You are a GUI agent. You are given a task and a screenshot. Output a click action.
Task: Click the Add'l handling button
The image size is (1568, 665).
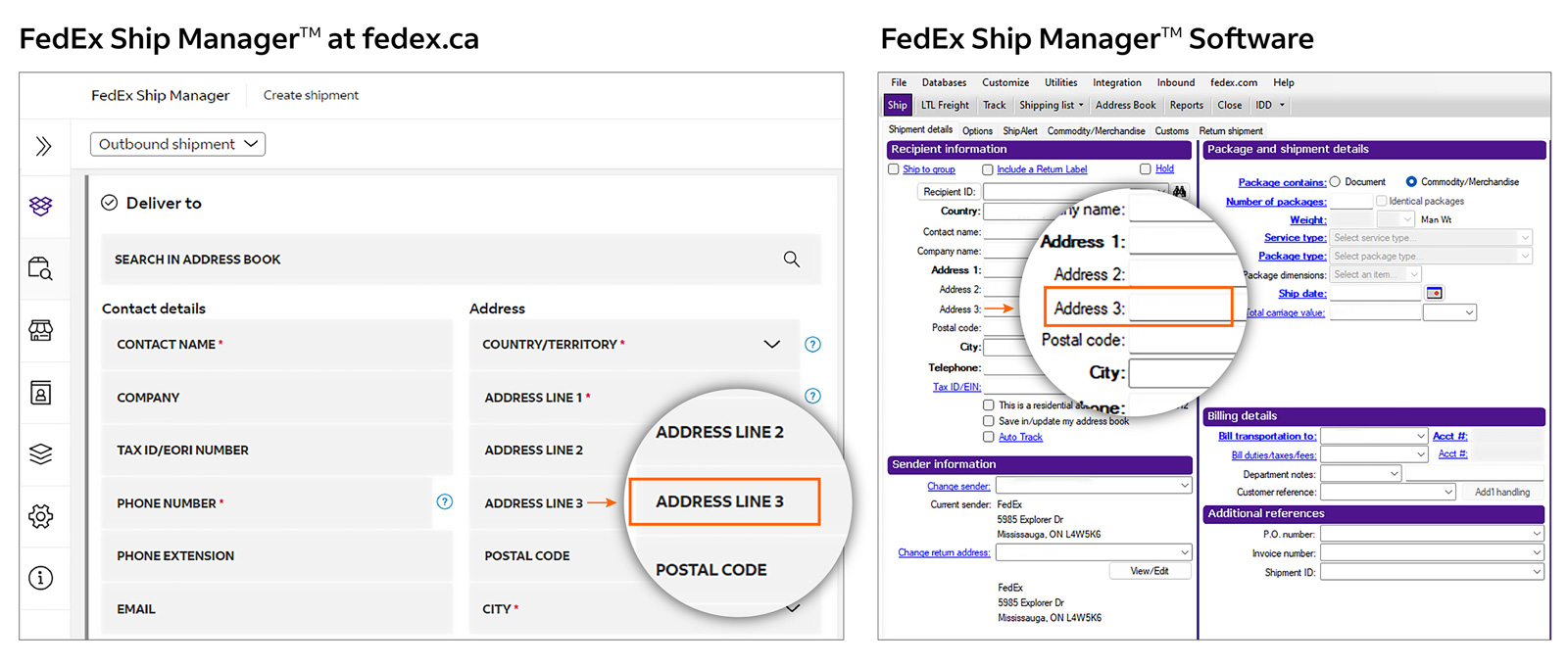pyautogui.click(x=1501, y=493)
